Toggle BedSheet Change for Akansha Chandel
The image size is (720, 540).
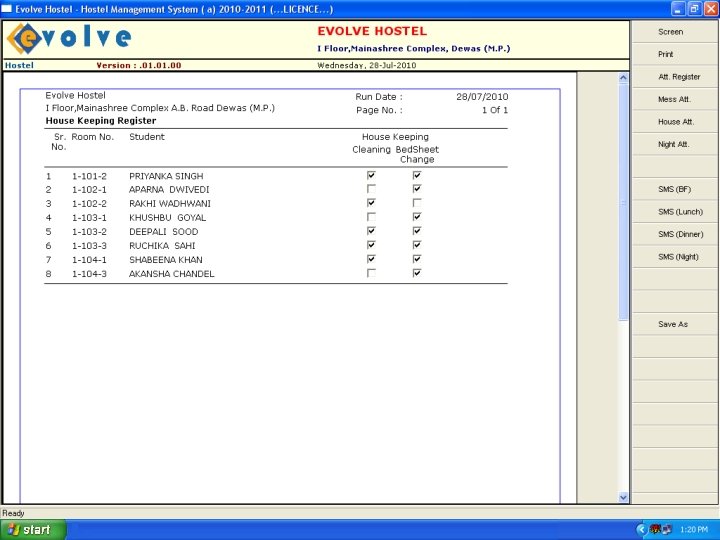pyautogui.click(x=416, y=273)
